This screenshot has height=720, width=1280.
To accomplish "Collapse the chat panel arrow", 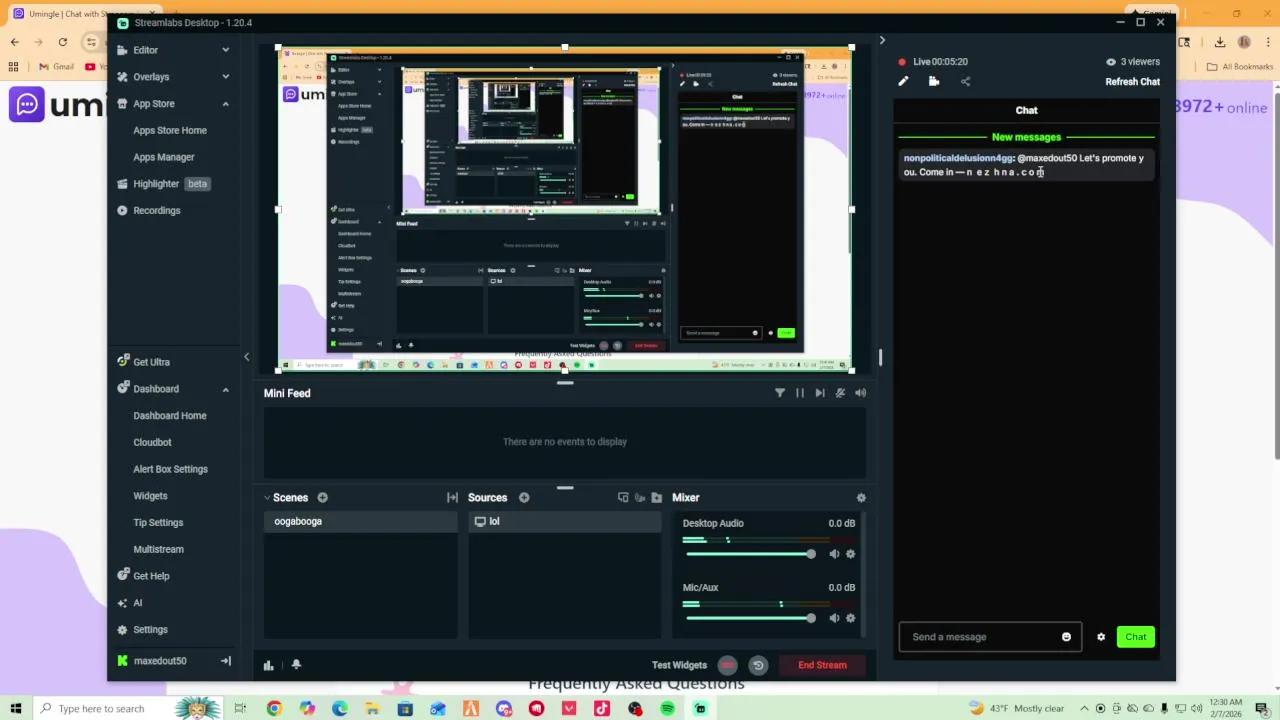I will pos(882,40).
